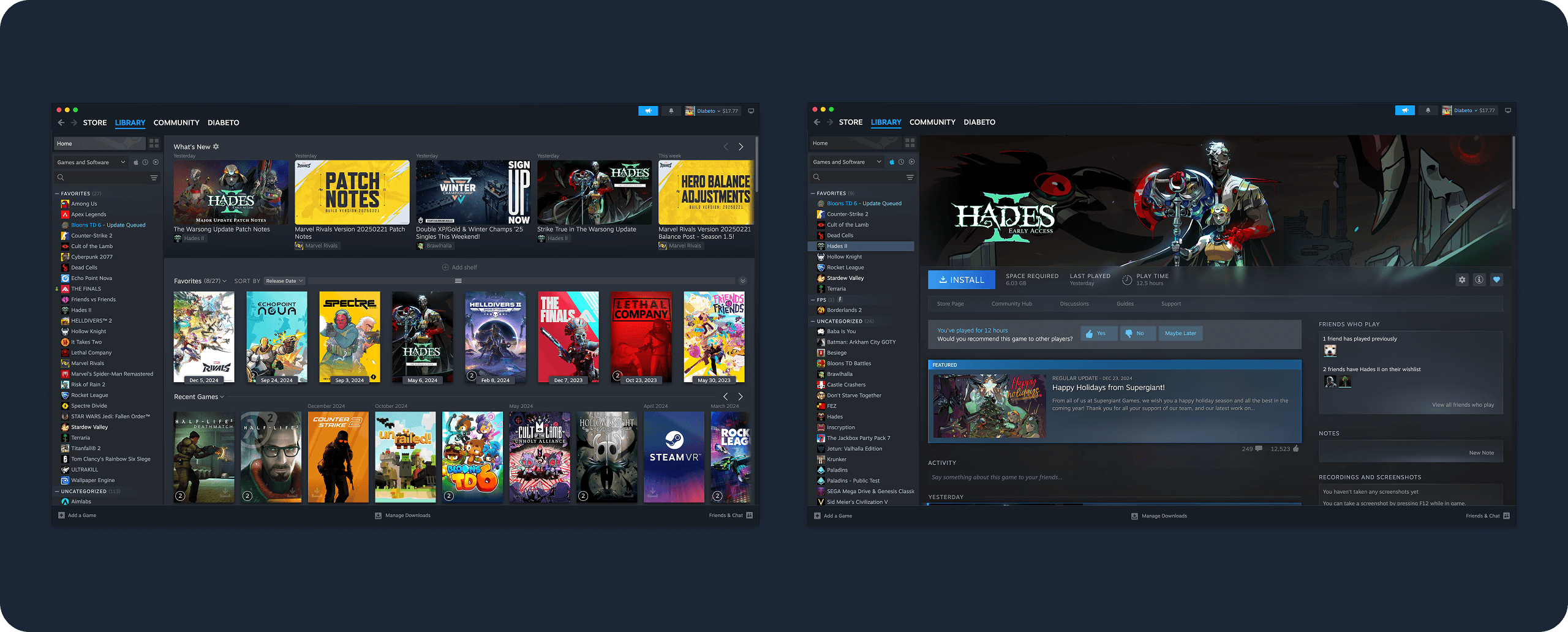Screen dimensions: 1568x632
Task: Open View all friends who play link
Action: (1463, 405)
